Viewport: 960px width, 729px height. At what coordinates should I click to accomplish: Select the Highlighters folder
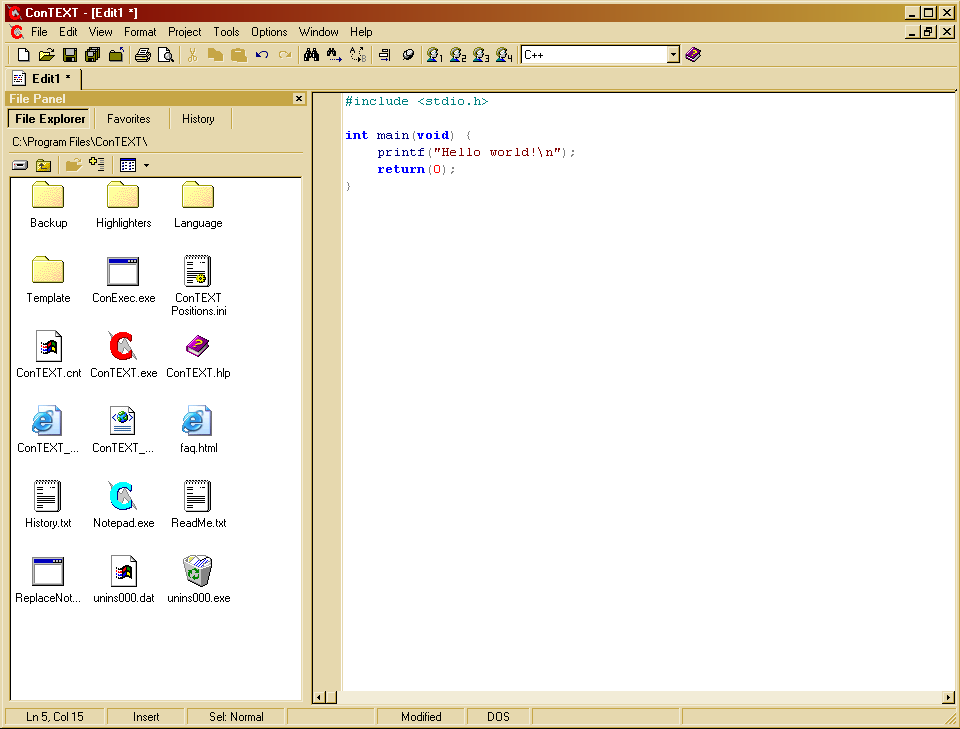tap(123, 206)
